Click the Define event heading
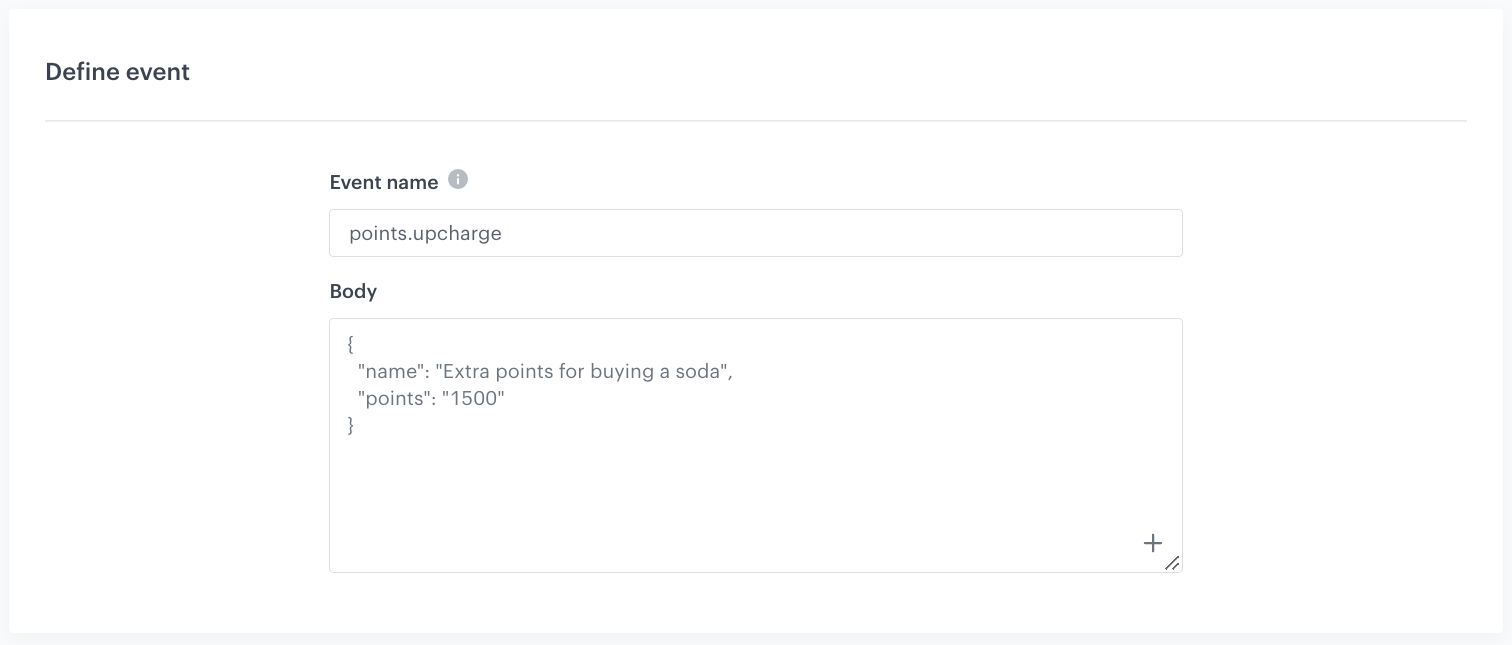 pos(117,71)
